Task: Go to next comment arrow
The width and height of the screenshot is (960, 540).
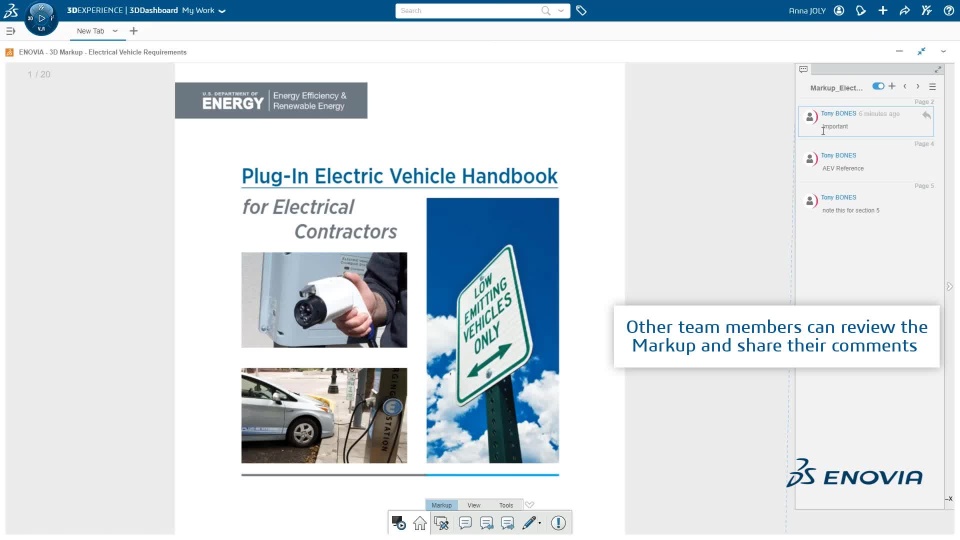Action: (x=918, y=86)
